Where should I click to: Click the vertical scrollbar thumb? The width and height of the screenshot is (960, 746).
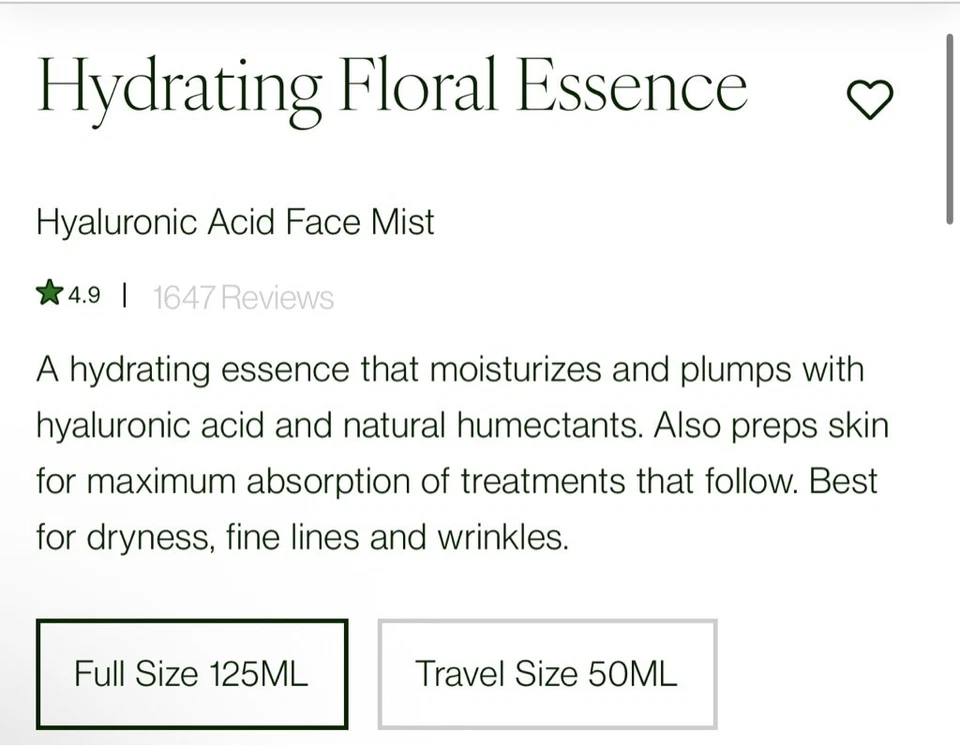pyautogui.click(x=949, y=130)
